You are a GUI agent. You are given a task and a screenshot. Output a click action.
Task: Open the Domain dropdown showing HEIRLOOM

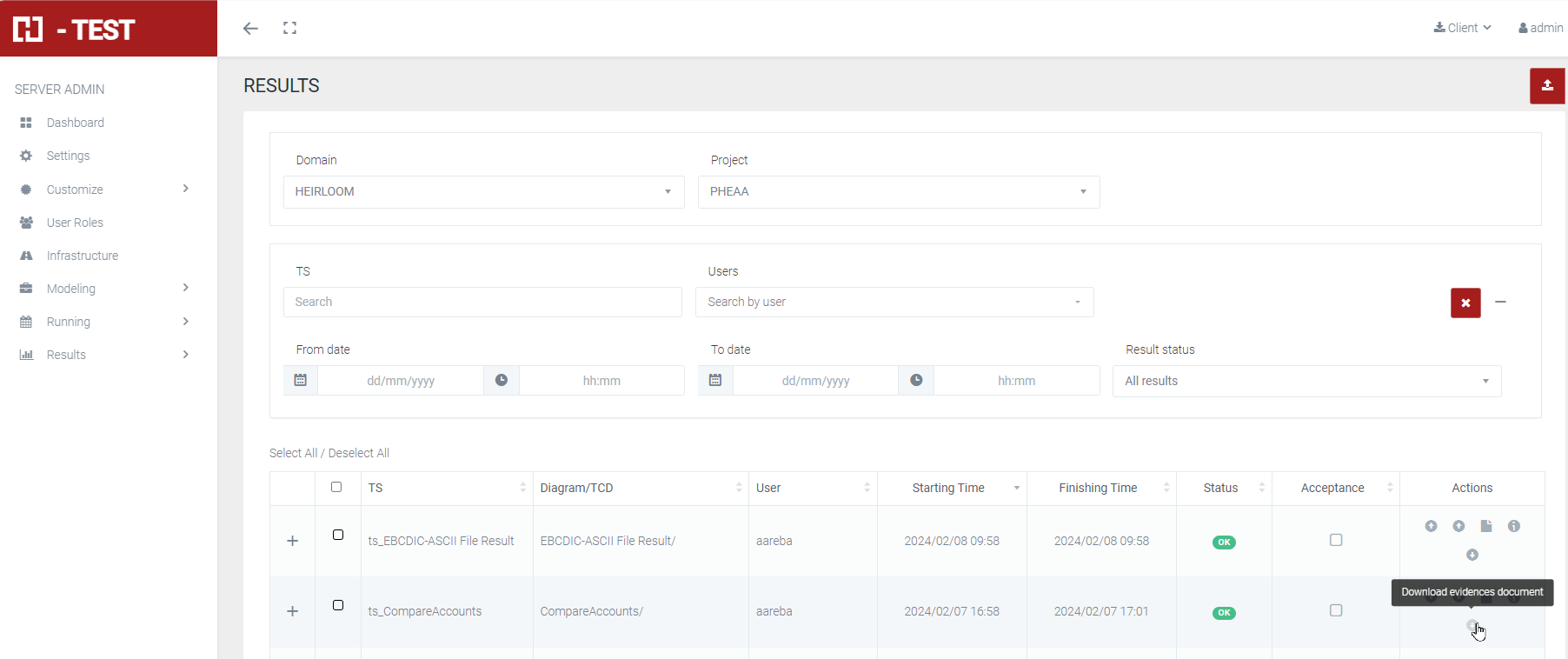coord(483,192)
